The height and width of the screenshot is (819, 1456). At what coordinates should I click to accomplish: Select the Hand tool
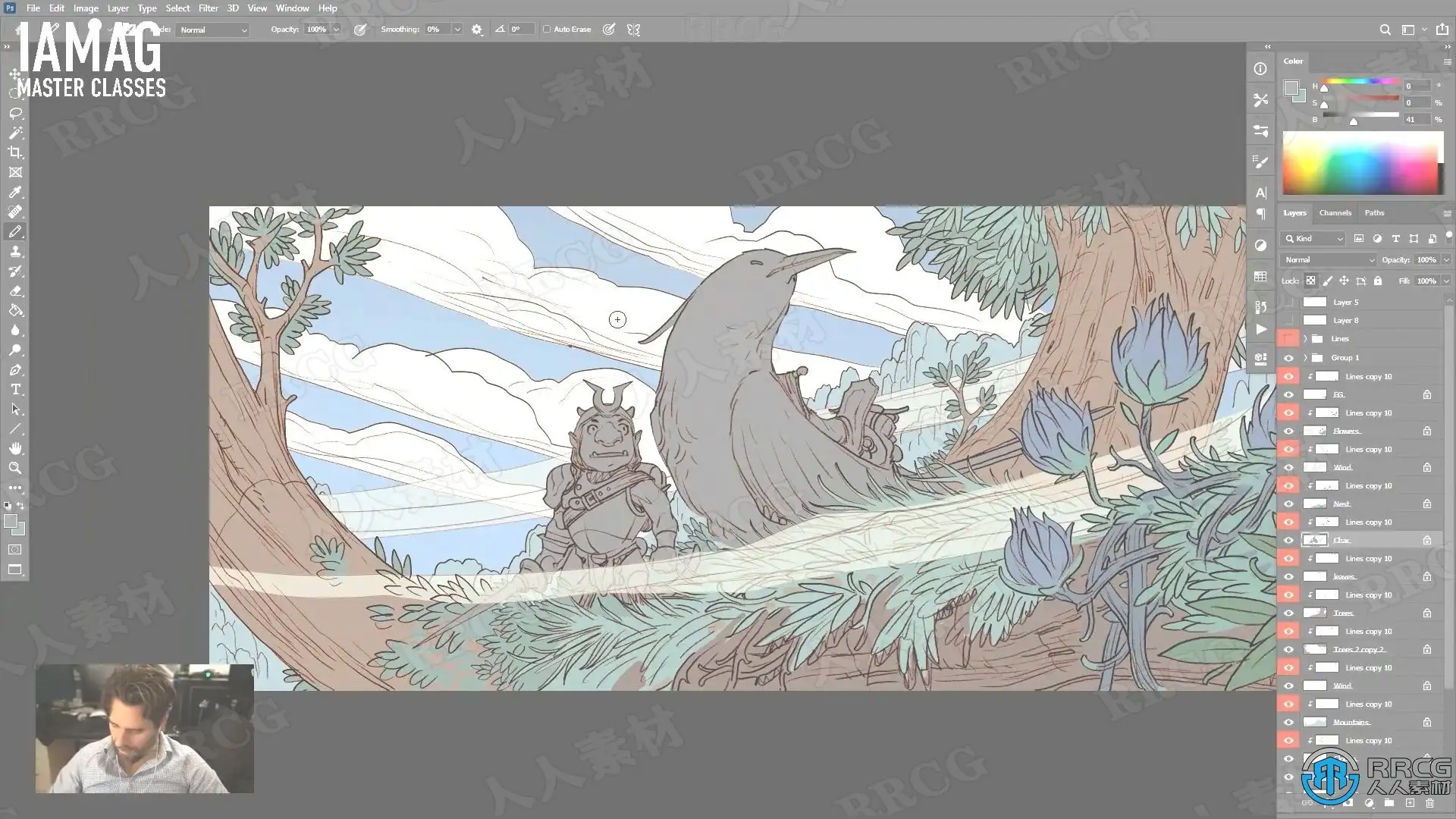click(15, 448)
